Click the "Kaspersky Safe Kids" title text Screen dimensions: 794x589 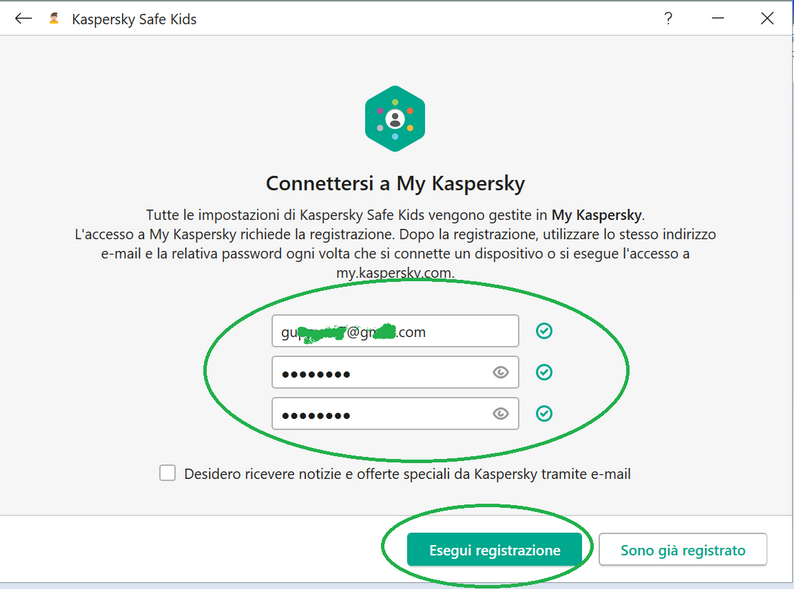(x=134, y=19)
